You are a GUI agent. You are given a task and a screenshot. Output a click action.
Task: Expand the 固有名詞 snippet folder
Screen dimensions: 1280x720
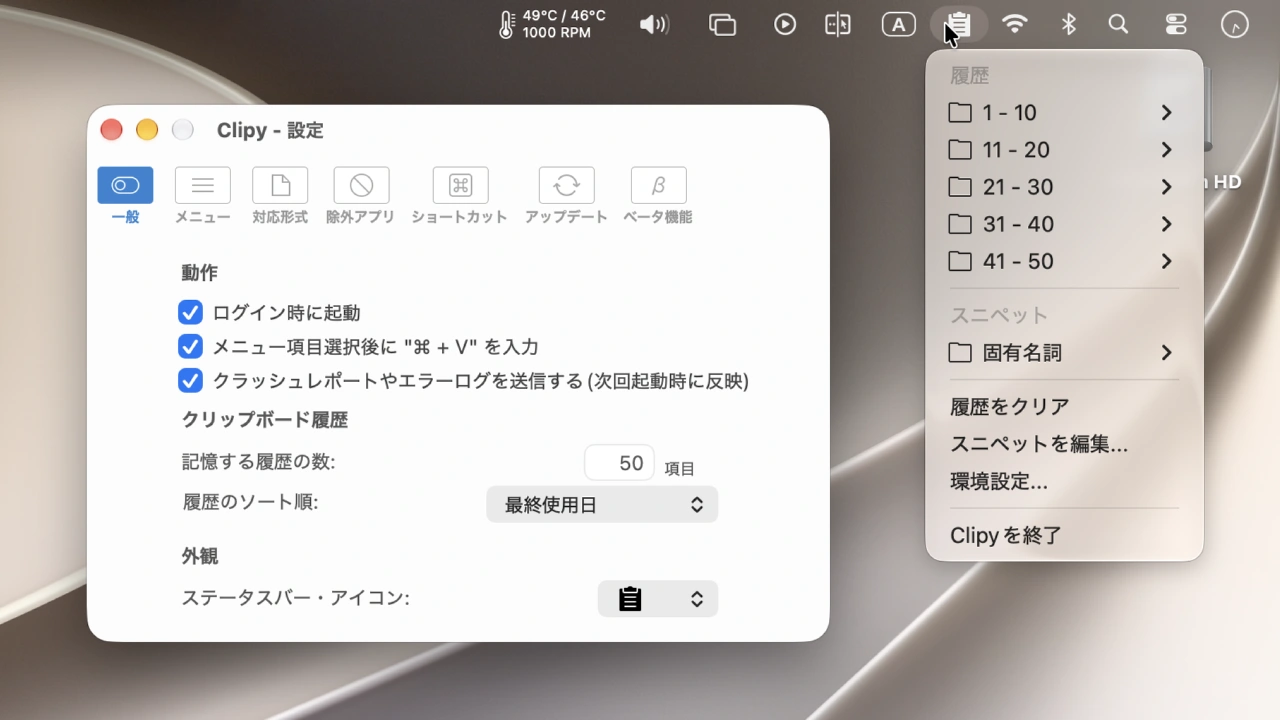click(x=1064, y=353)
